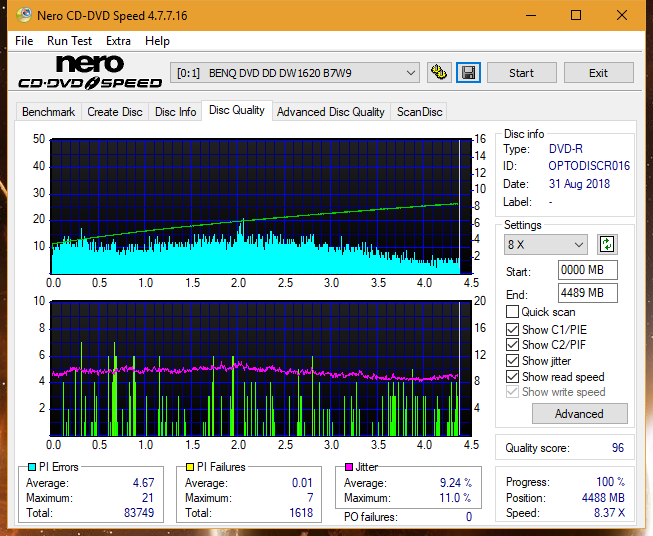Click the cyan PI Errors color swatch
Screen dimensions: 653x536
[32, 467]
